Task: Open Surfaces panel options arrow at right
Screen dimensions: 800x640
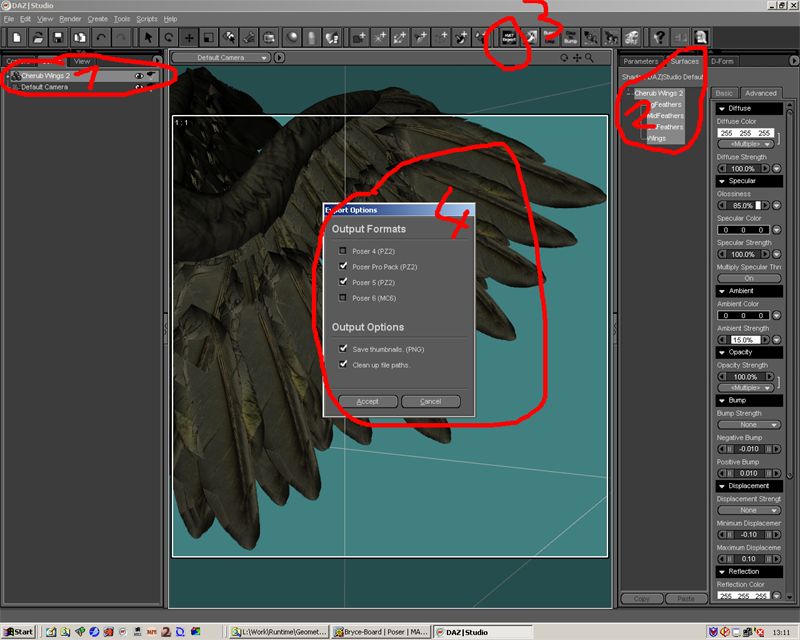Action: [x=794, y=61]
